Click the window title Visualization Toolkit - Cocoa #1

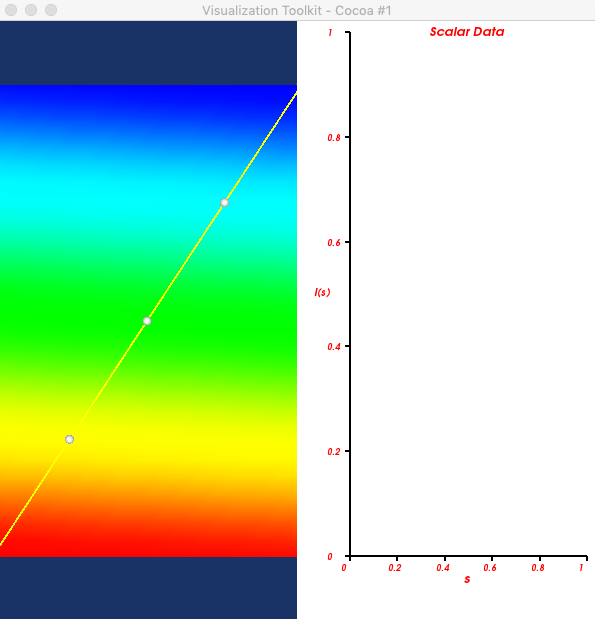point(297,10)
